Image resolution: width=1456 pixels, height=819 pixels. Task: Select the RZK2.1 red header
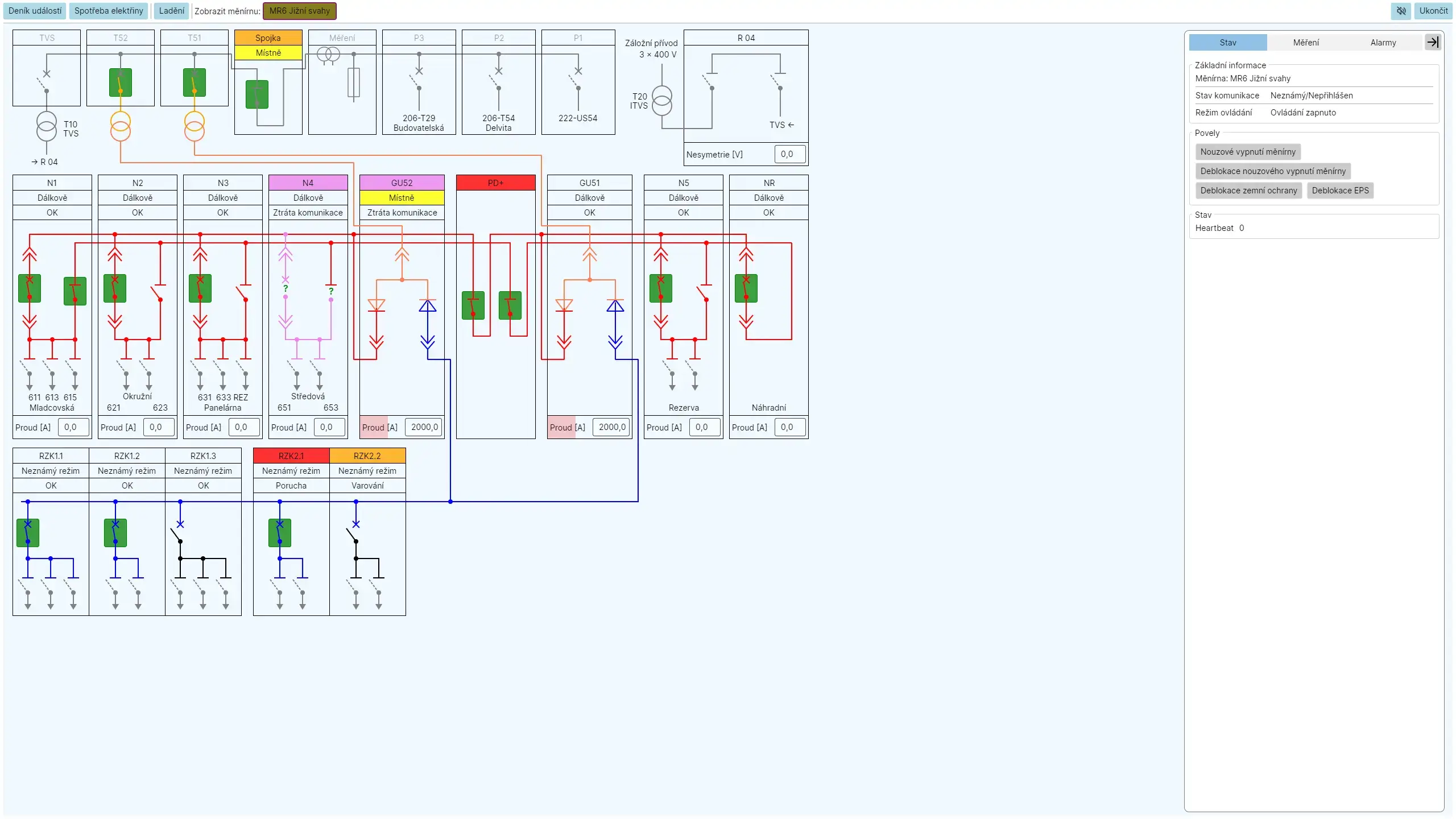coord(291,456)
